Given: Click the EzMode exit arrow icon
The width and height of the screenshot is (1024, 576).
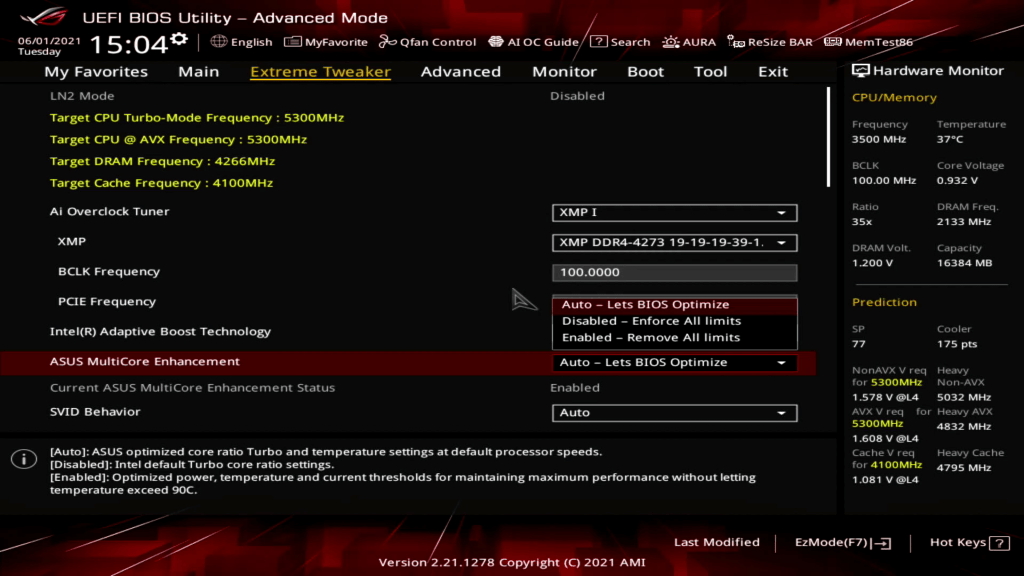Looking at the screenshot, I should click(x=883, y=543).
